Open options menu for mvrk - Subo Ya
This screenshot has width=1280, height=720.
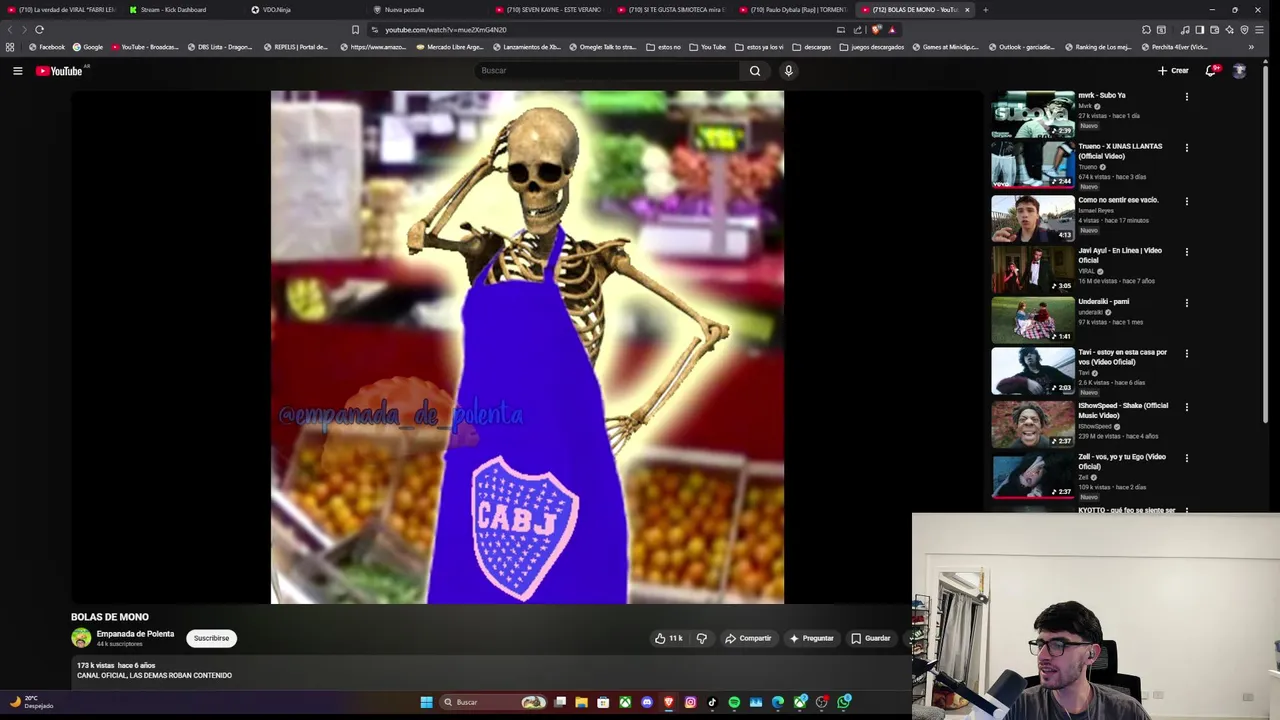click(x=1187, y=97)
